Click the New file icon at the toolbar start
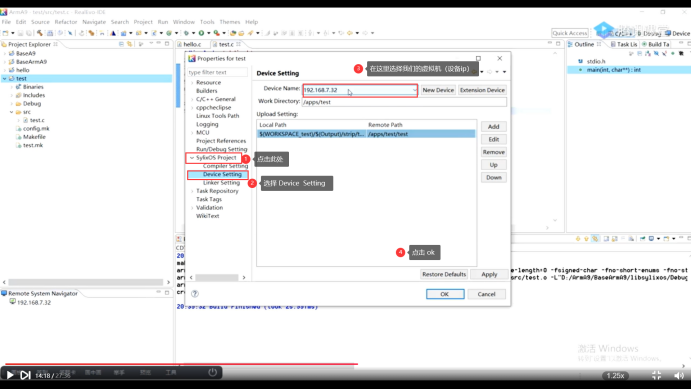 pos(5,33)
